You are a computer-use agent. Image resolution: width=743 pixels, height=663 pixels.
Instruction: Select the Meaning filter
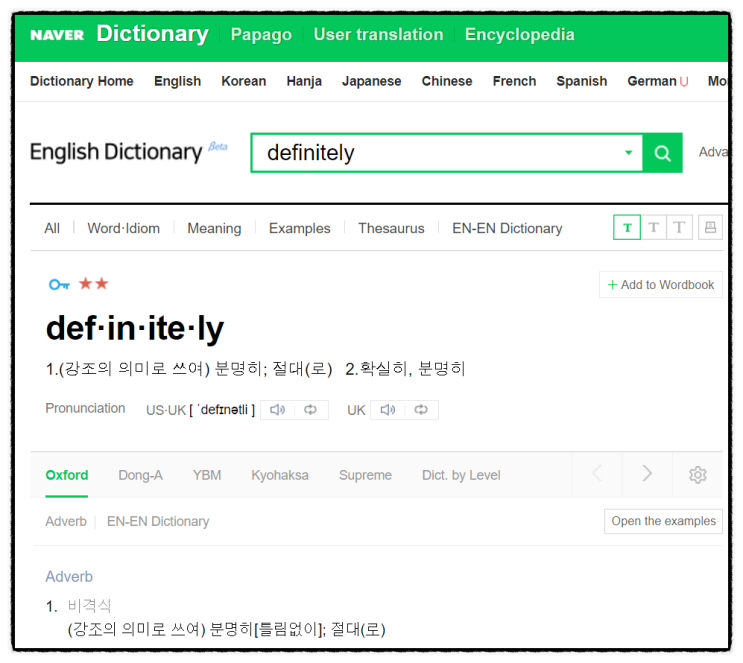coord(214,228)
